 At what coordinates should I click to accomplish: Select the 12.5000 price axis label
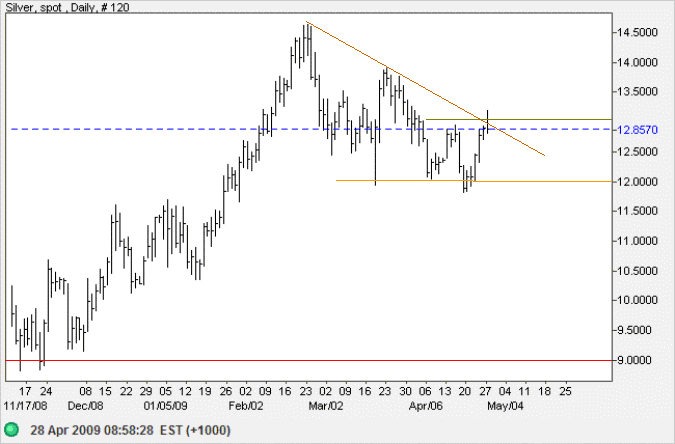(638, 152)
